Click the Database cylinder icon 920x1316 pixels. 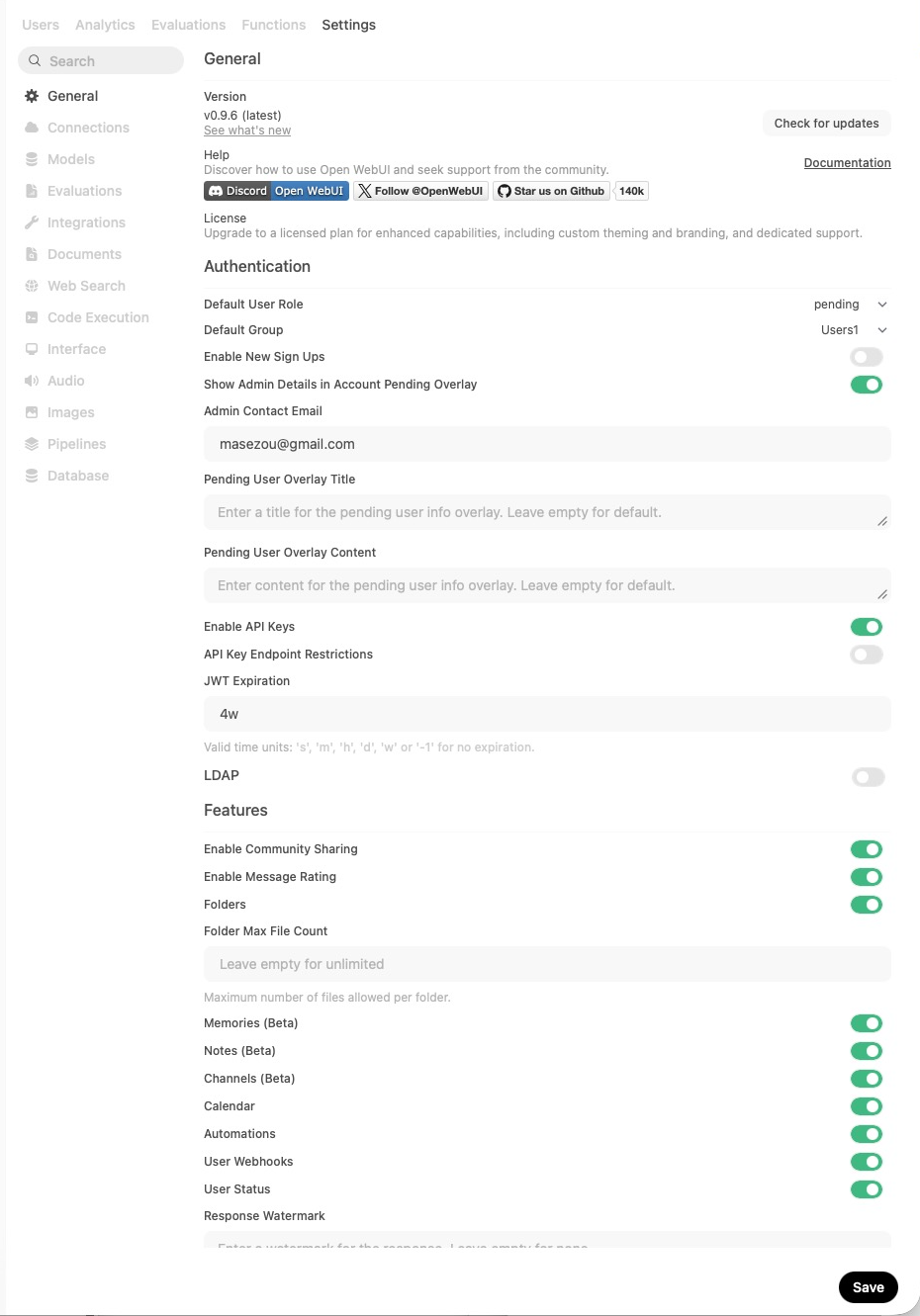[x=32, y=476]
